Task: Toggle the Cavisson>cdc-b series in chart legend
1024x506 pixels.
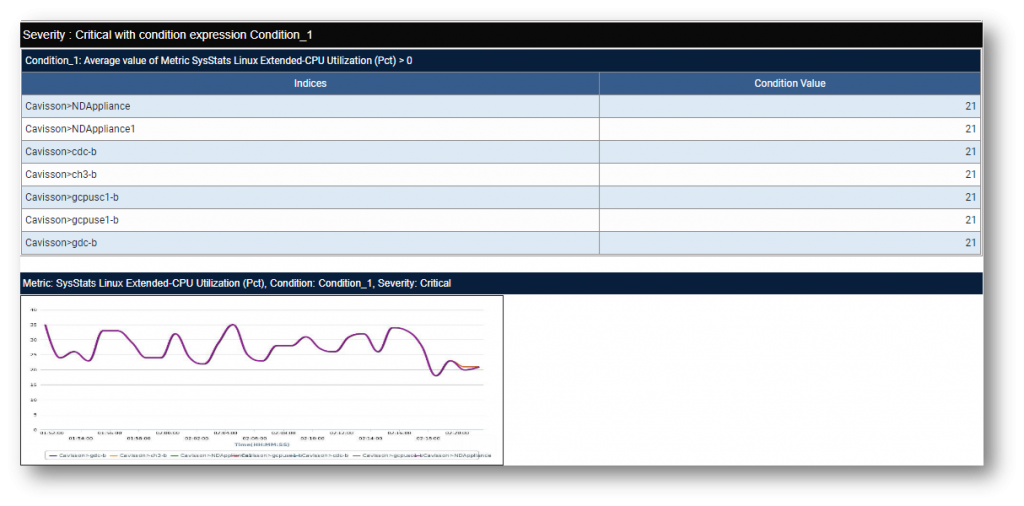Action: (x=320, y=455)
